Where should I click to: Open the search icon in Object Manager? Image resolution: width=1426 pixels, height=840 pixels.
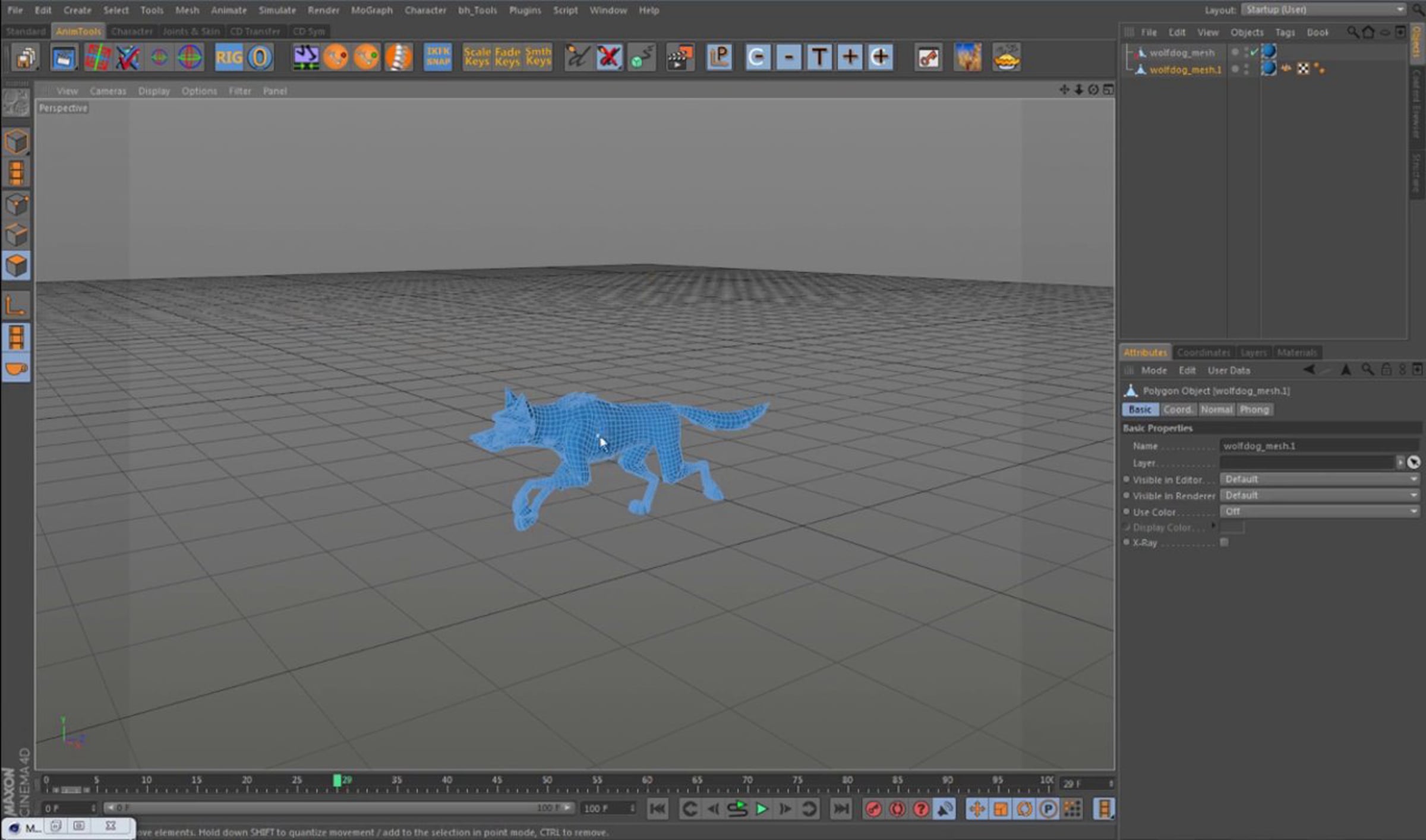tap(1353, 32)
